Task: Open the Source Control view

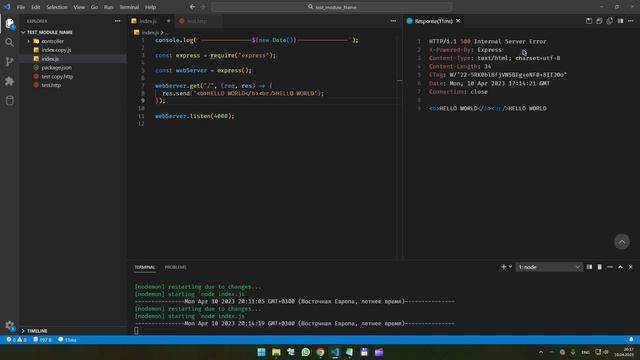Action: (x=10, y=62)
